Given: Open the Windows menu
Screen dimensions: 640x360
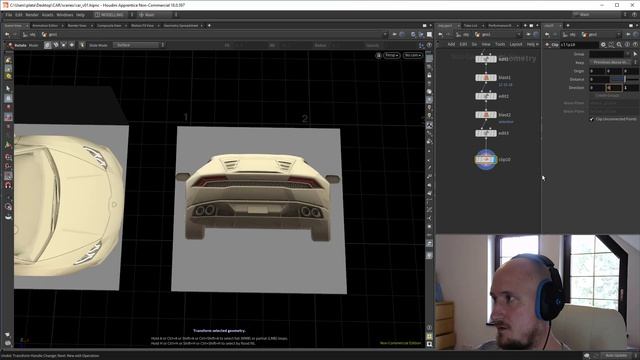Looking at the screenshot, I should point(64,15).
